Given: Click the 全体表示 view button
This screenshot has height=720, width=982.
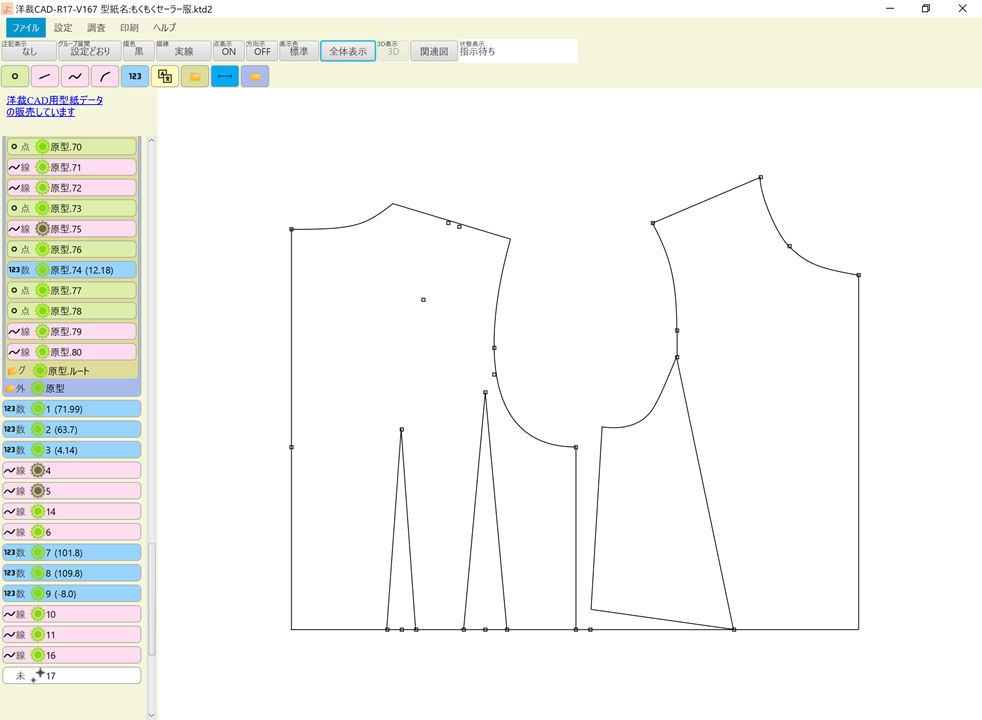Looking at the screenshot, I should 347,50.
